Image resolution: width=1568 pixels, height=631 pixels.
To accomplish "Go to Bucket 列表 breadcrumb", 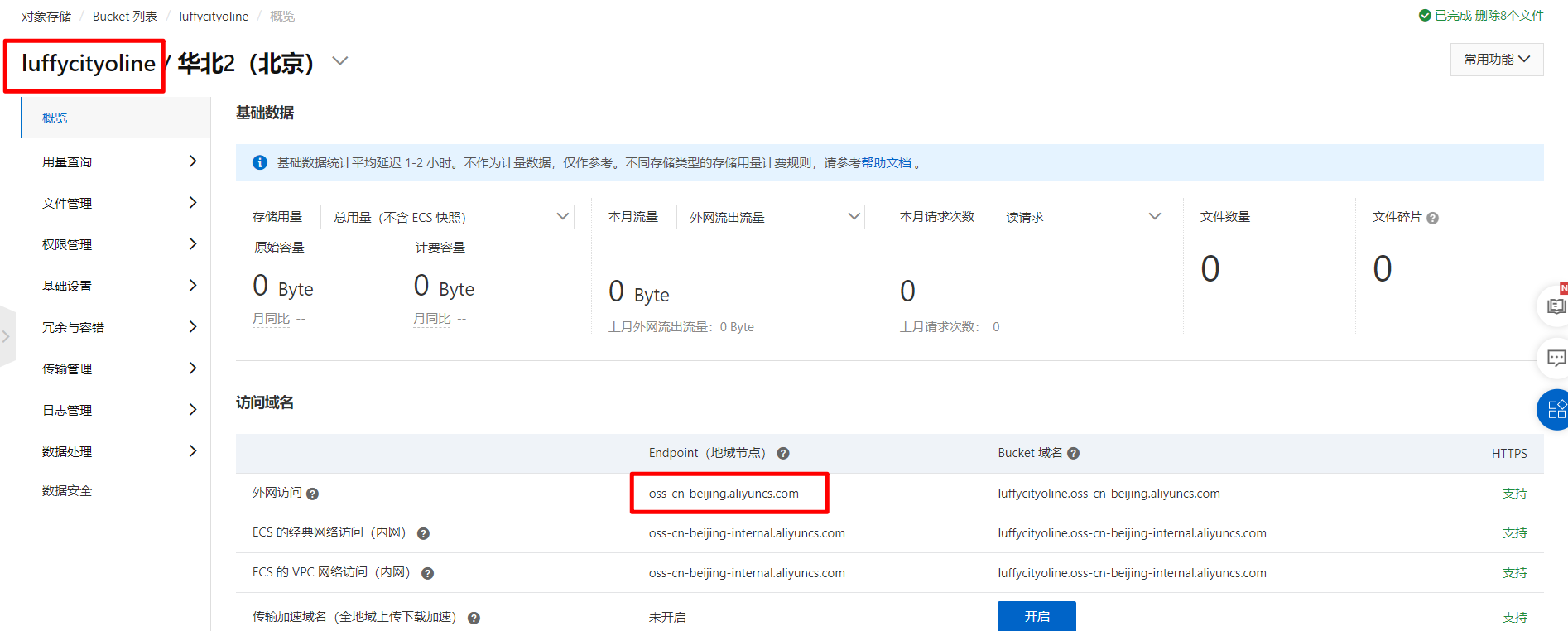I will 125,17.
